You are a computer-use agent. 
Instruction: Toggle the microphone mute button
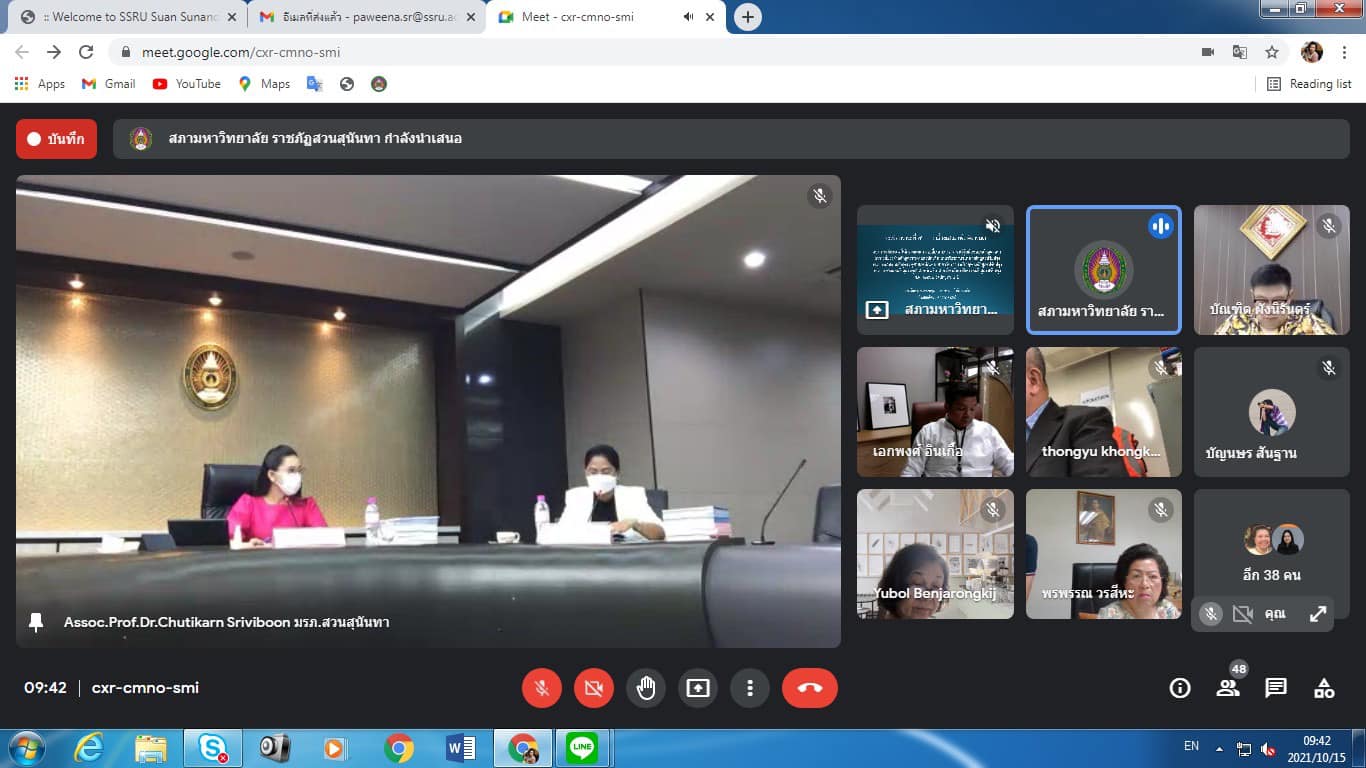point(542,688)
